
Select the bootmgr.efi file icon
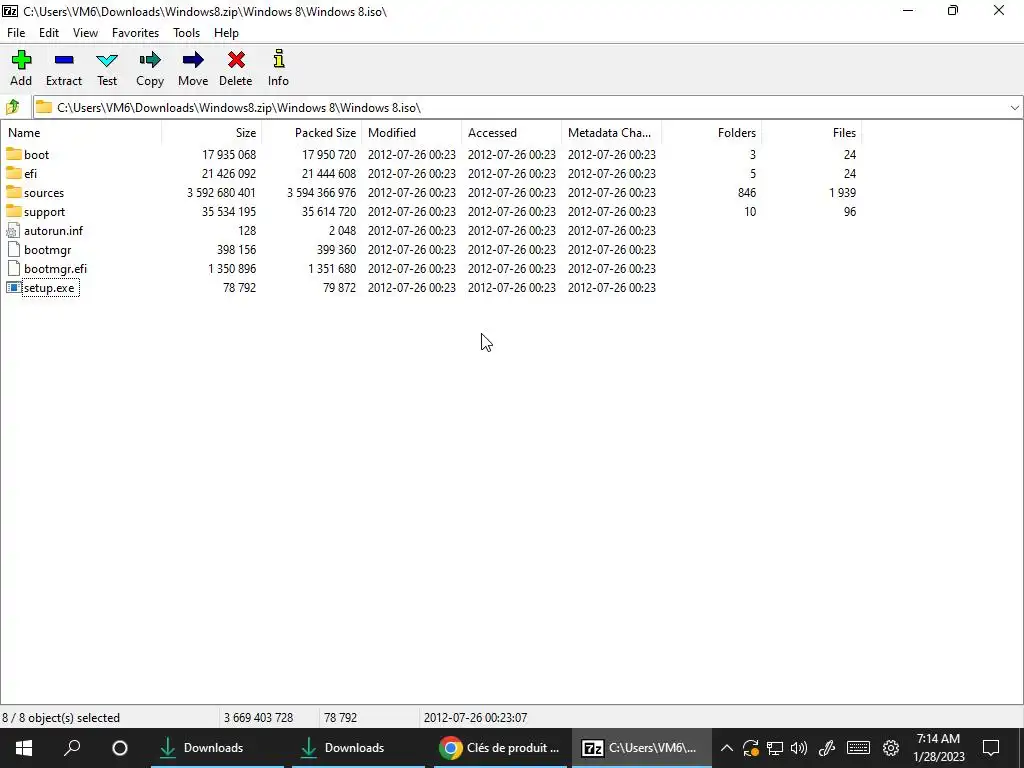tap(14, 268)
